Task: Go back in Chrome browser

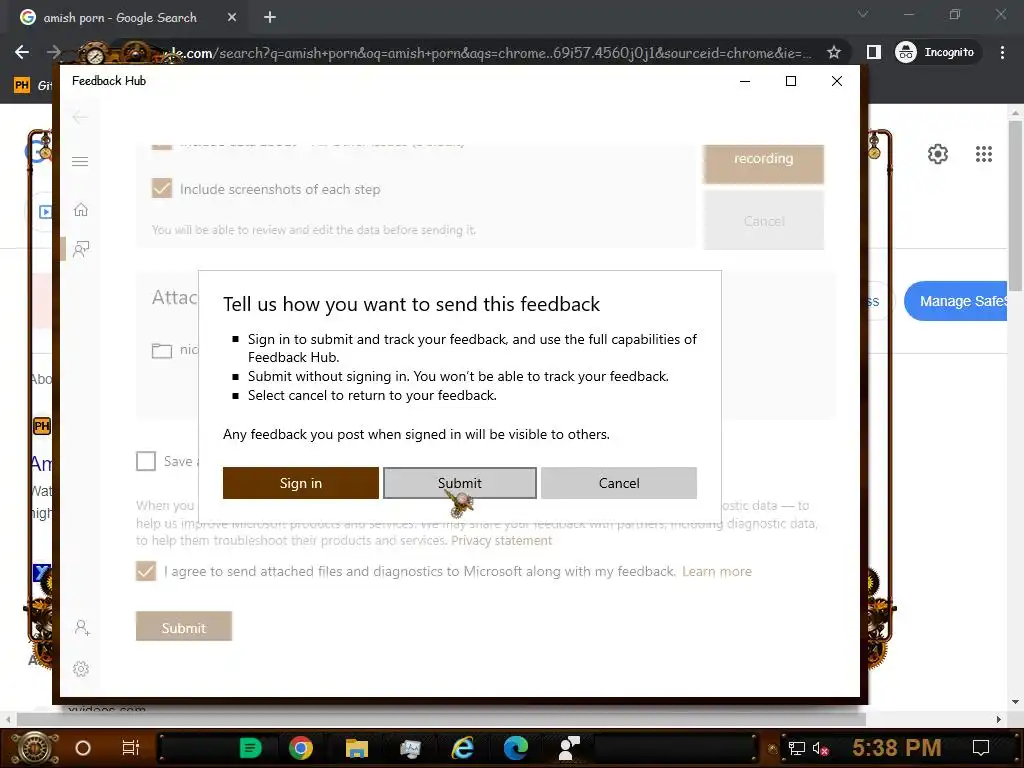Action: tap(22, 52)
